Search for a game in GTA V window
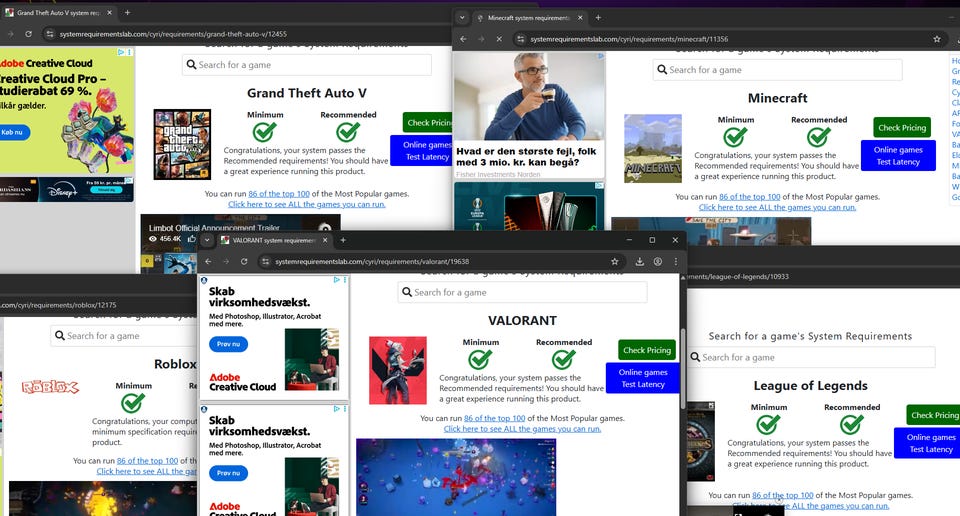This screenshot has height=516, width=960. click(x=306, y=65)
